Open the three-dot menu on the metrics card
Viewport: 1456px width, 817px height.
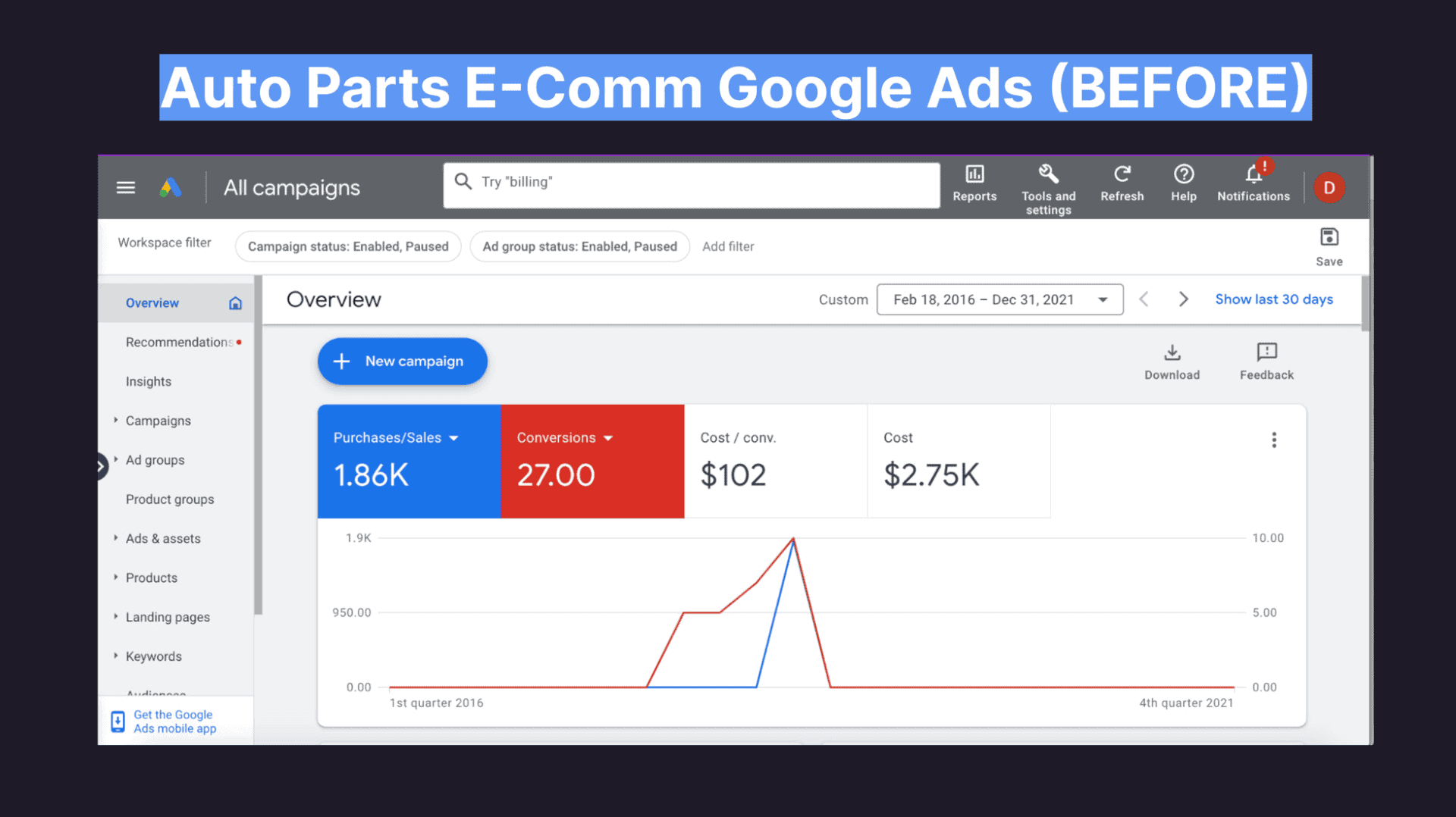click(1274, 440)
